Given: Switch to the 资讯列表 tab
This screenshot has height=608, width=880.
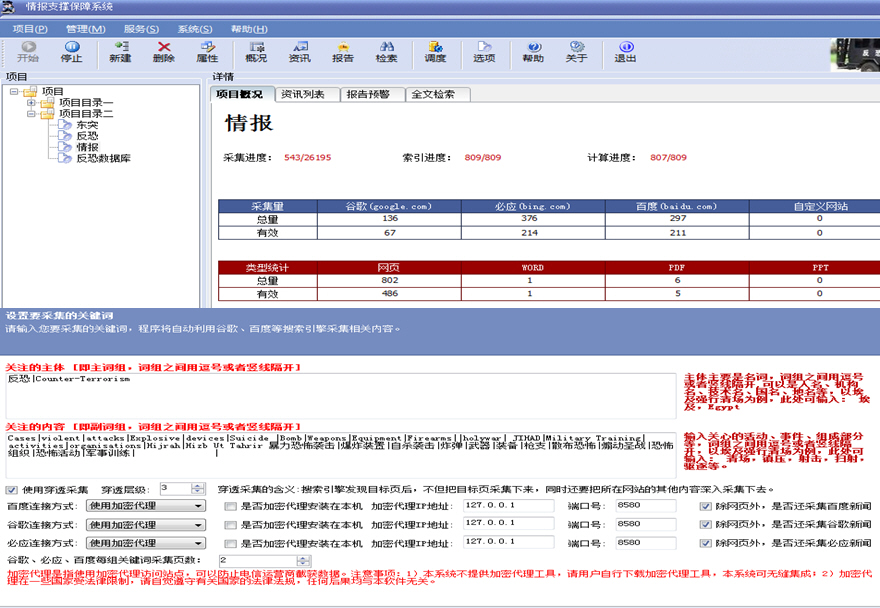Looking at the screenshot, I should (307, 94).
